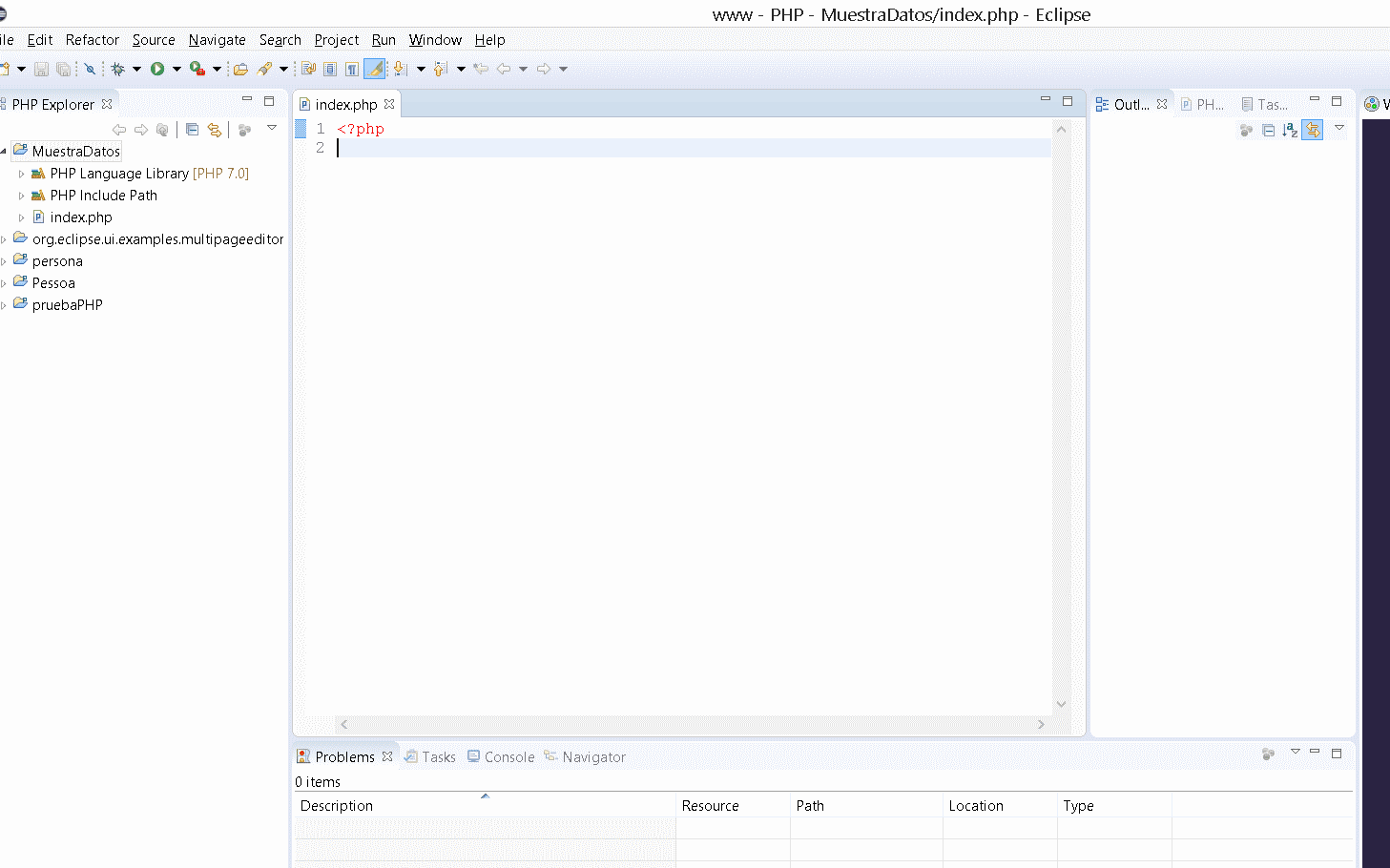The image size is (1390, 868).
Task: Click the Collapse All icon in PHP Explorer
Action: tap(191, 130)
